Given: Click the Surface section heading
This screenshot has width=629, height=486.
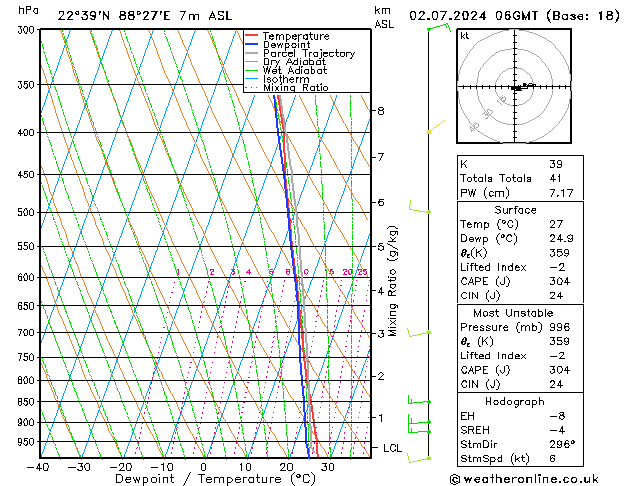Looking at the screenshot, I should click(516, 210).
